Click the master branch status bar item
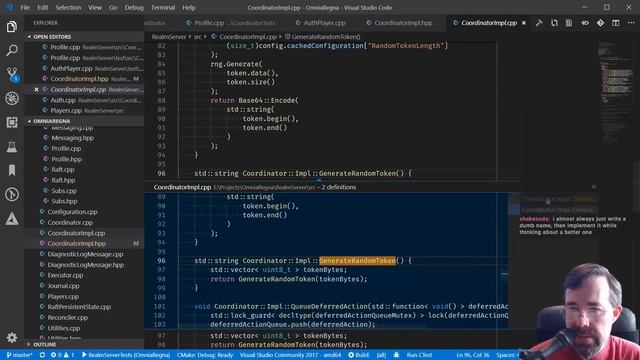Screen dimensions: 640x360 click(x=20, y=355)
